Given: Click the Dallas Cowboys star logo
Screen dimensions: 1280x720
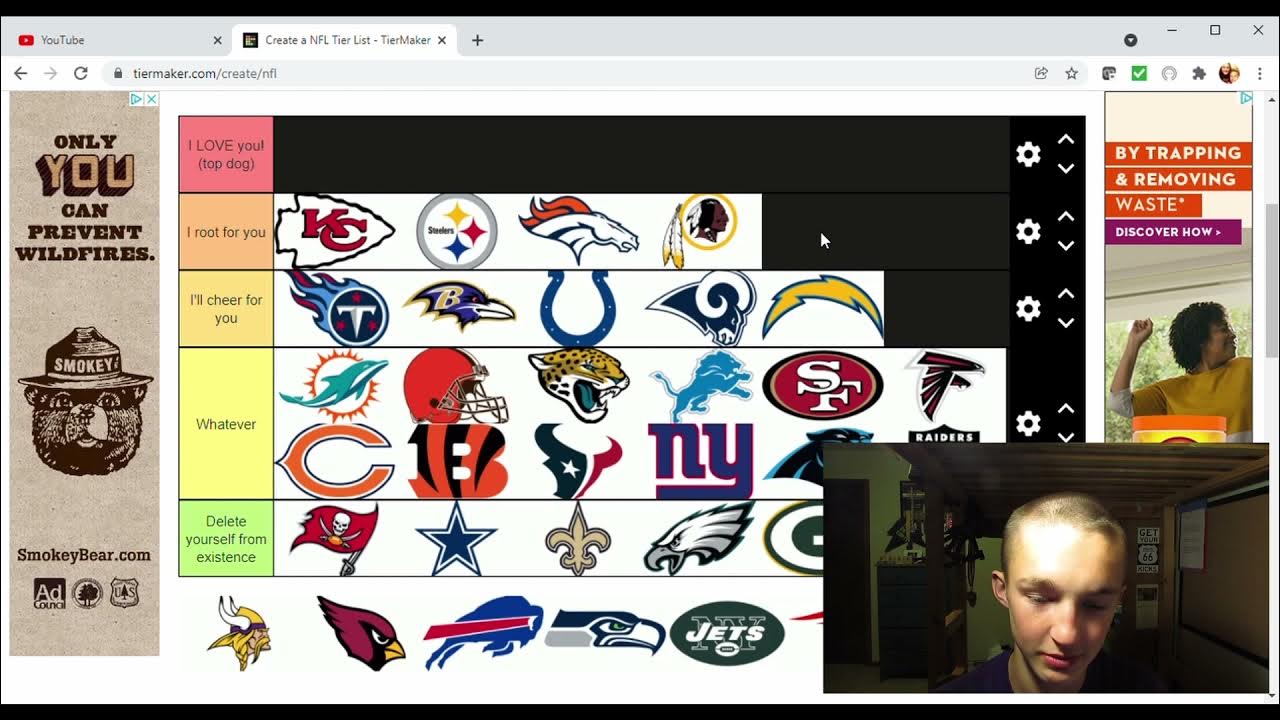Looking at the screenshot, I should (x=456, y=538).
